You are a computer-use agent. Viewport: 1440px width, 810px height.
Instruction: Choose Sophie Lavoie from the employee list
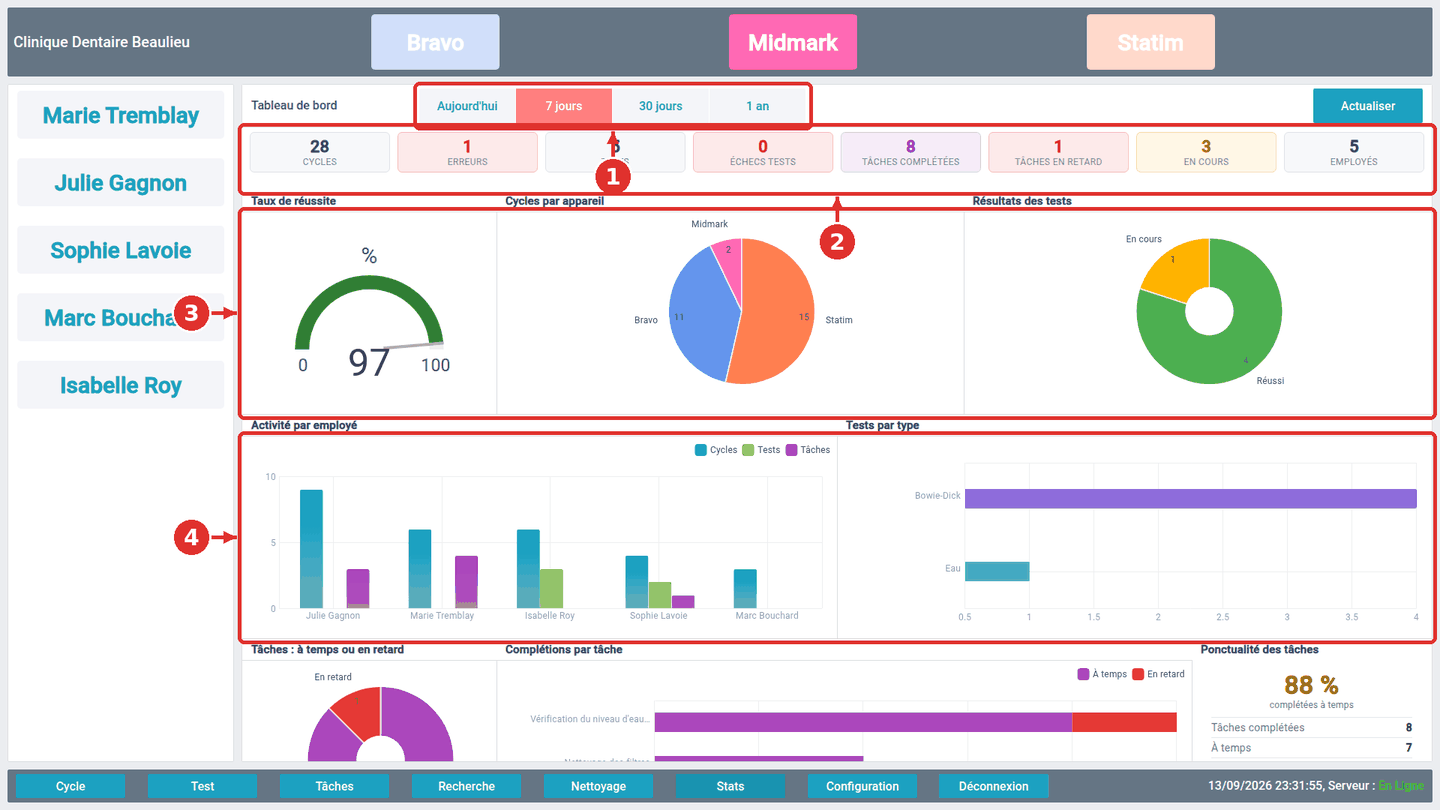click(x=121, y=250)
